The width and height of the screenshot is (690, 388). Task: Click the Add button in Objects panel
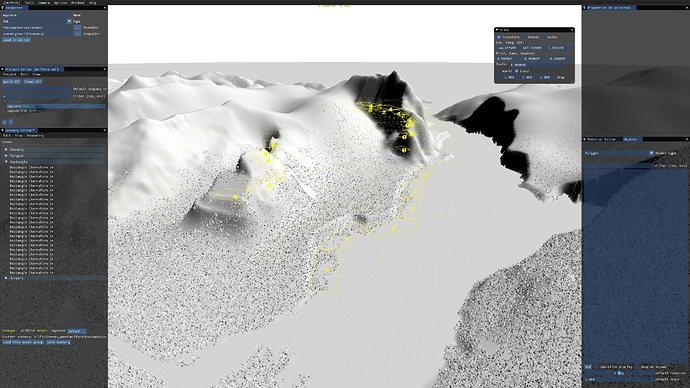[588, 366]
